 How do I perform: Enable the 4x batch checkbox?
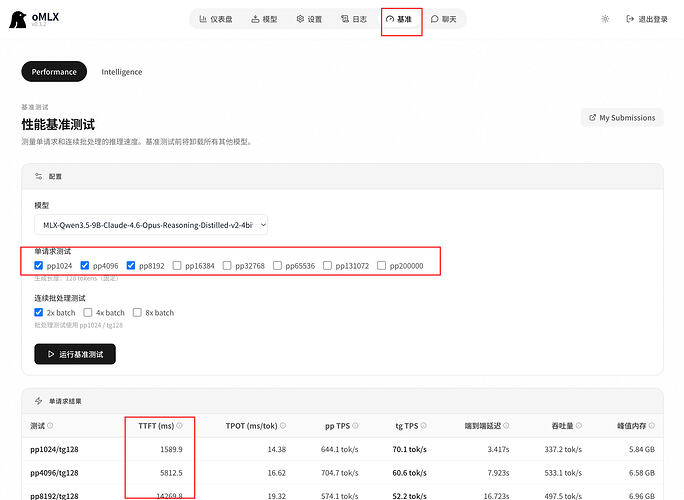click(88, 312)
